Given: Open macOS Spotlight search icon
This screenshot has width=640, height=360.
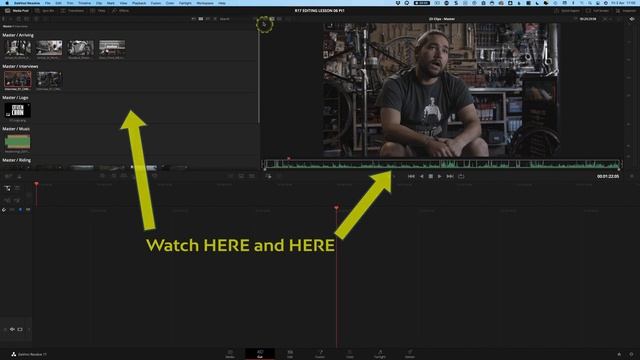Looking at the screenshot, I should click(x=590, y=3).
